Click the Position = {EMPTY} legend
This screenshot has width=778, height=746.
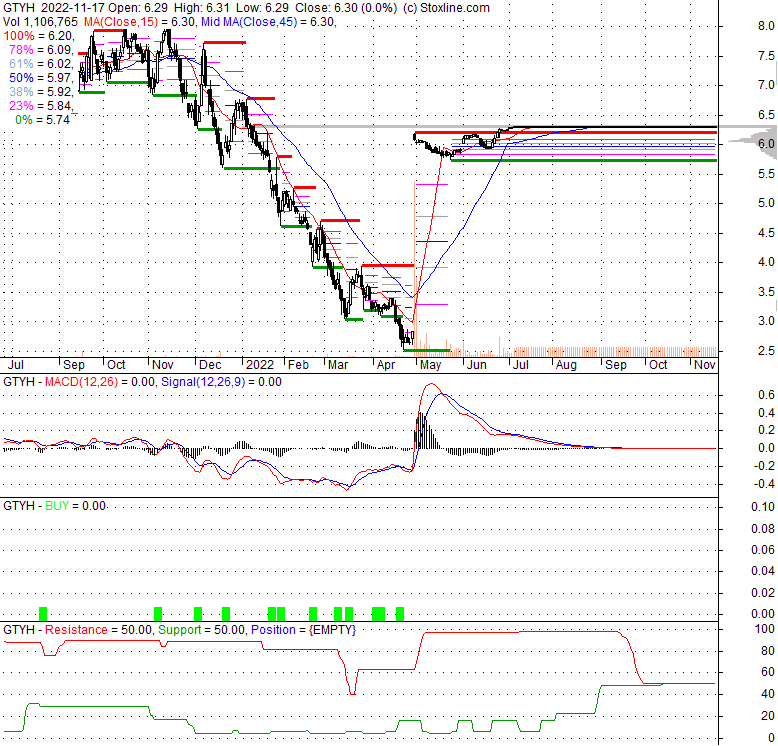303,630
